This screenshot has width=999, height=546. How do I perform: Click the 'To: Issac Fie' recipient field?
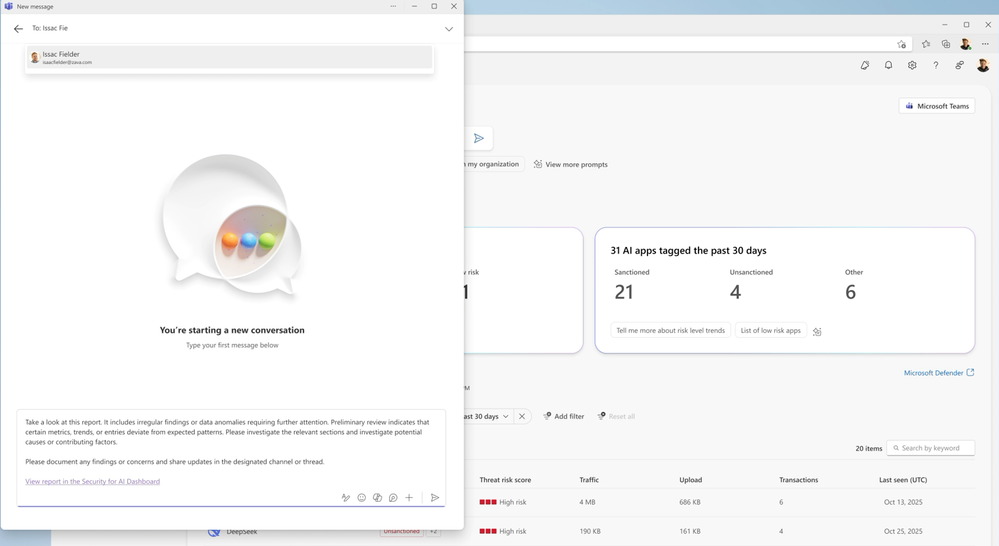[x=229, y=29]
